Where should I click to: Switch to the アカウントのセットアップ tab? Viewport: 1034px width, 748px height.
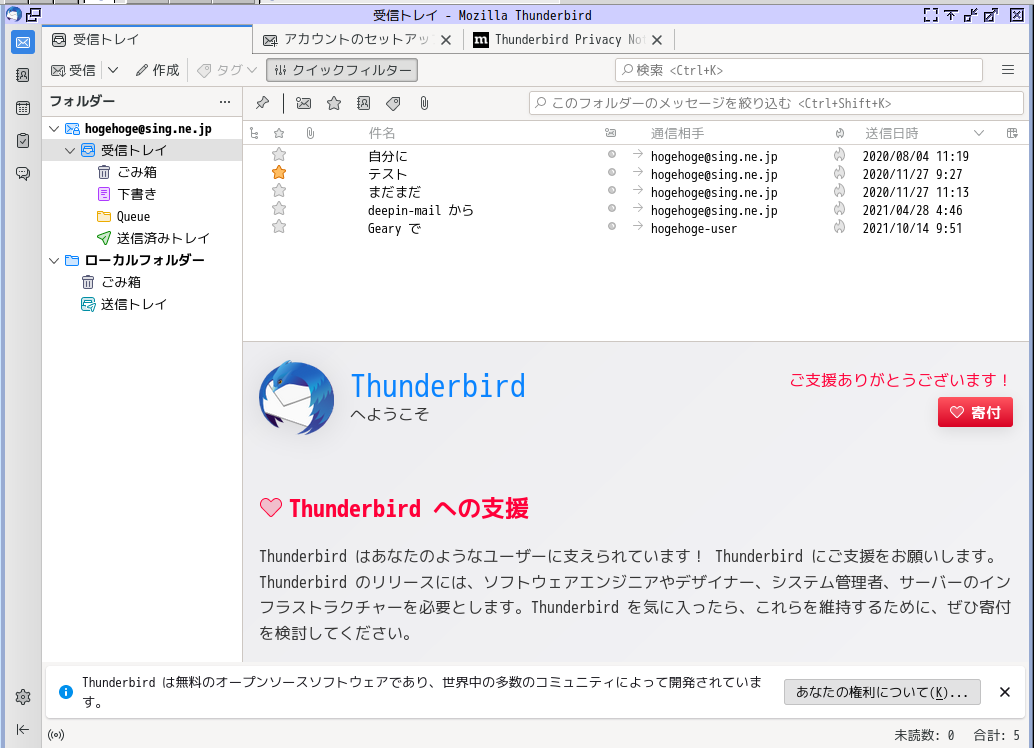point(356,40)
